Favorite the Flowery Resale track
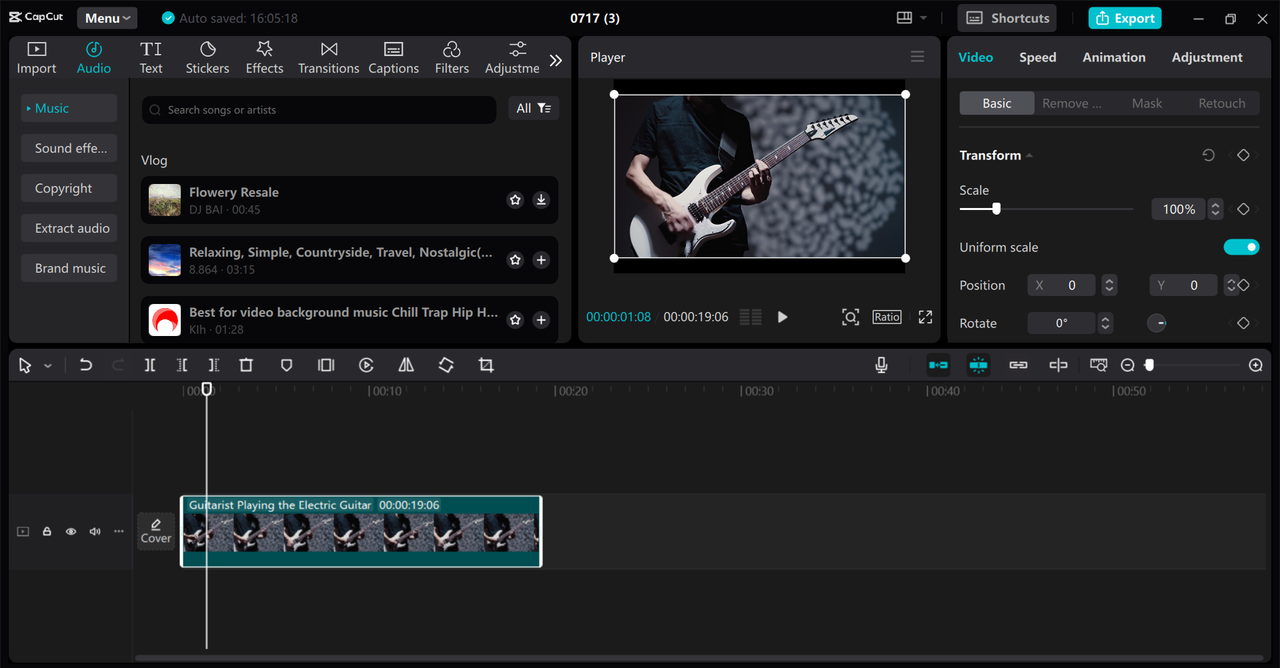 coord(515,200)
